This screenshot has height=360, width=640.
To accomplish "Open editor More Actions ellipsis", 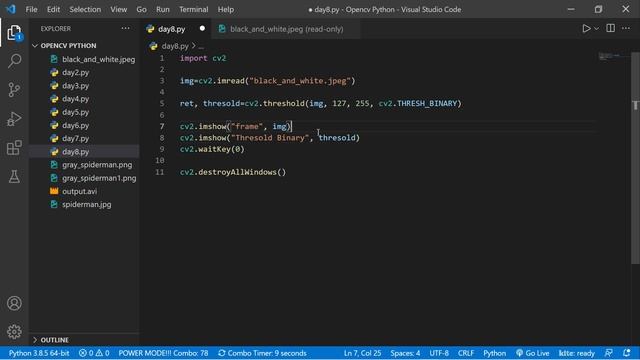I will pos(626,28).
